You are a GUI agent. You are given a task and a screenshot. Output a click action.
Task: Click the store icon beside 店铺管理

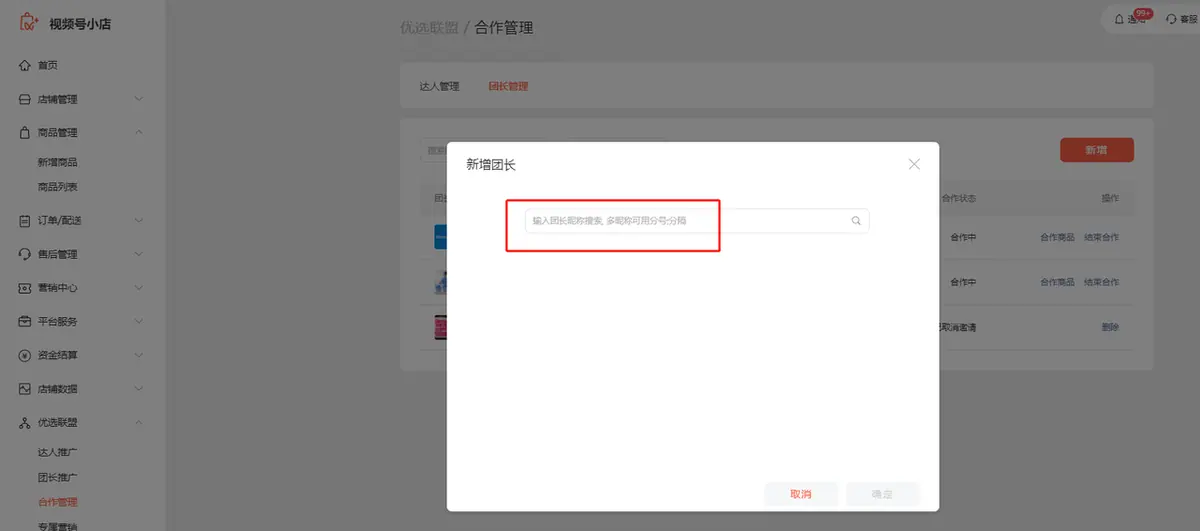pos(25,99)
